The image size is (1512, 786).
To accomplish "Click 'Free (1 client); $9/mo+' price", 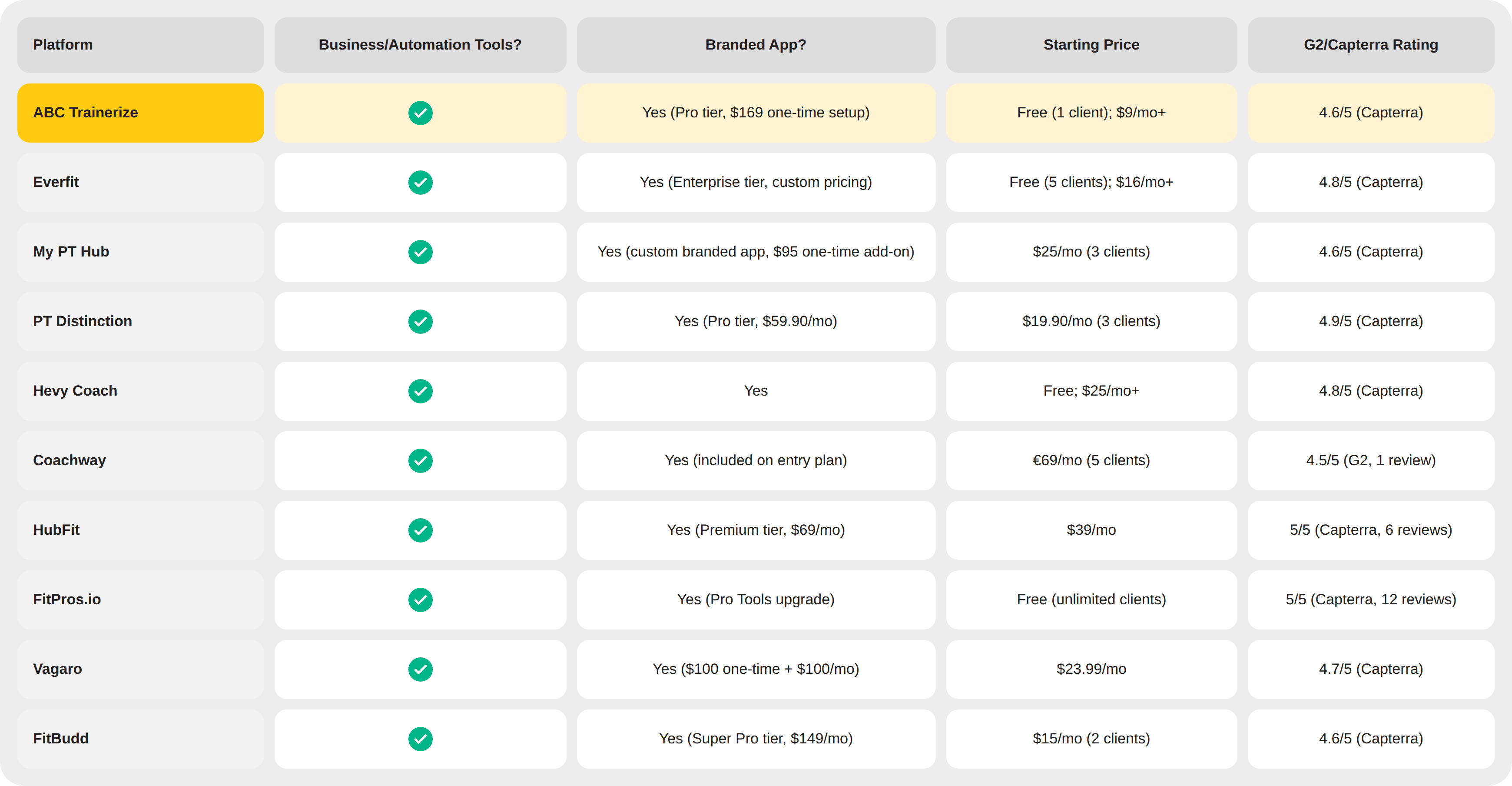I will coord(1091,113).
